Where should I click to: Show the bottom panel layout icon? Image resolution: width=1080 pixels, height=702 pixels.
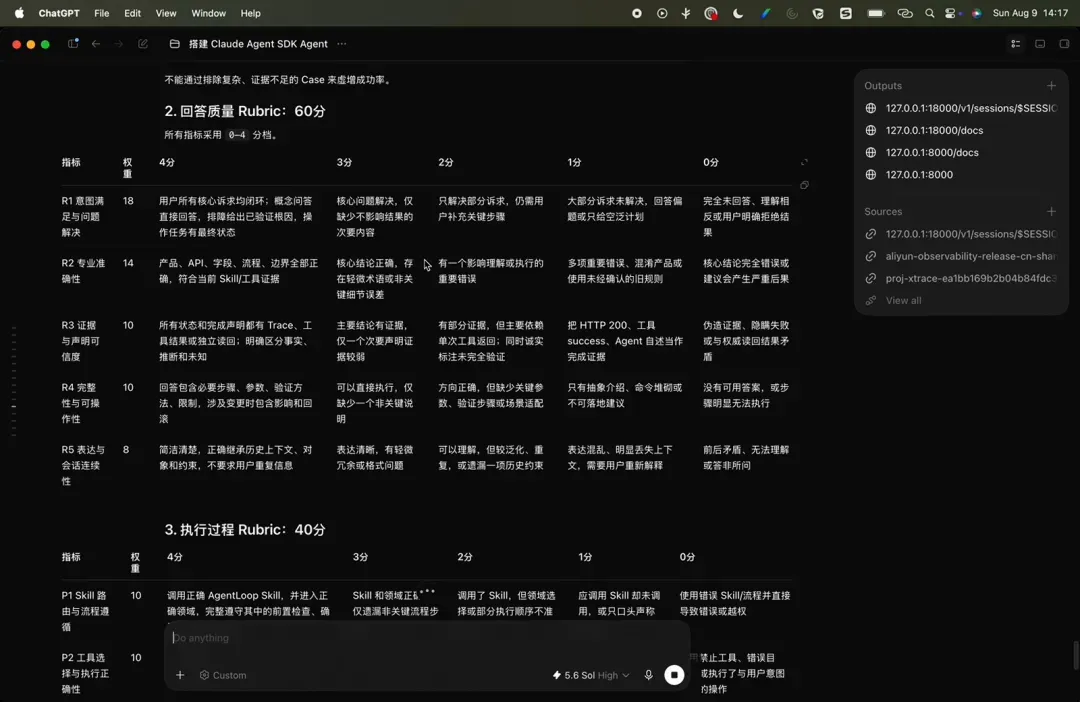pyautogui.click(x=1040, y=43)
